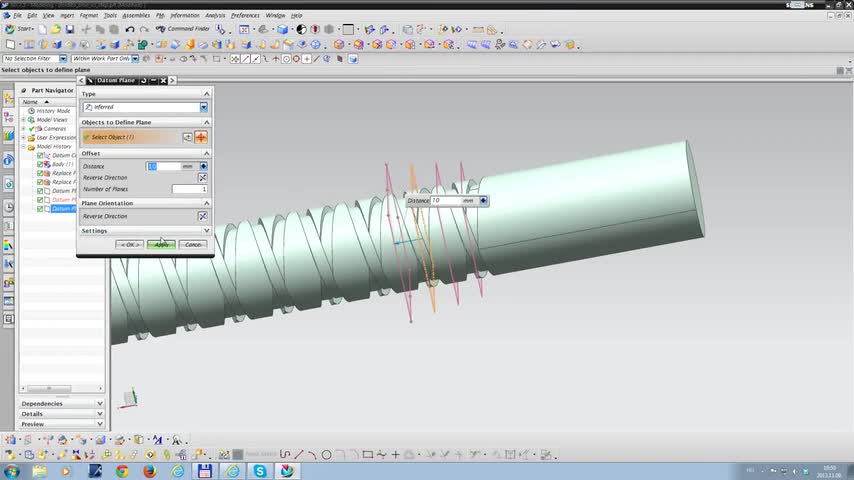This screenshot has width=854, height=480.
Task: Click the Plane Orientation Reverse Direction icon
Action: [x=202, y=216]
